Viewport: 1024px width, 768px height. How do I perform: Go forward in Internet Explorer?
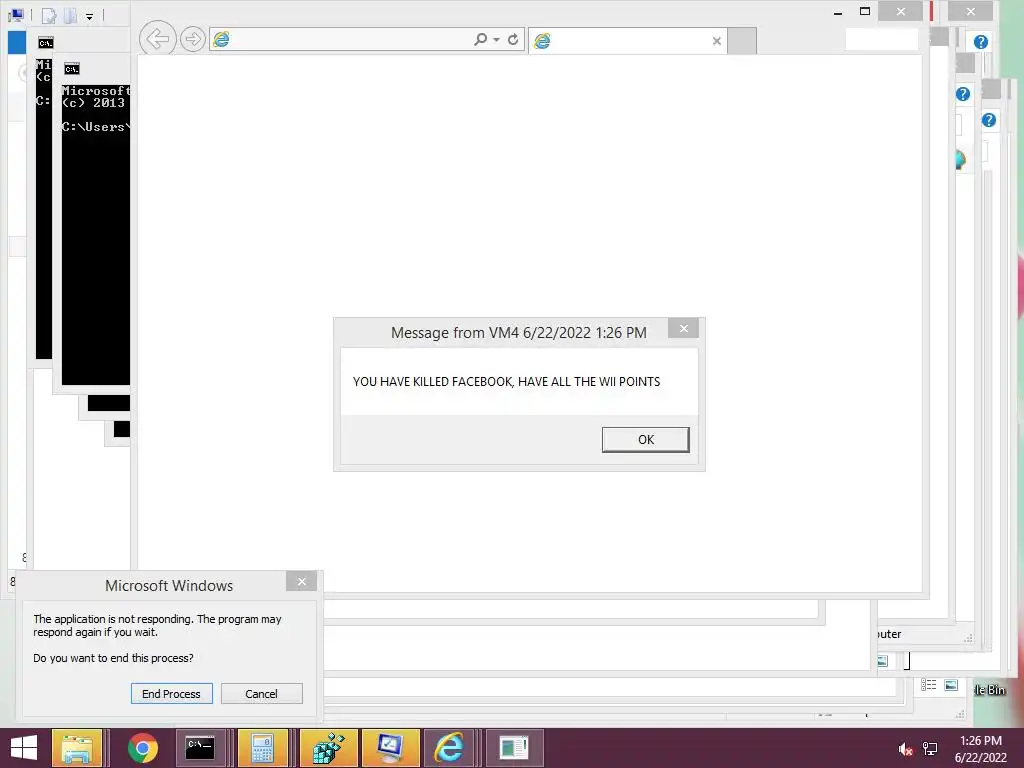193,39
